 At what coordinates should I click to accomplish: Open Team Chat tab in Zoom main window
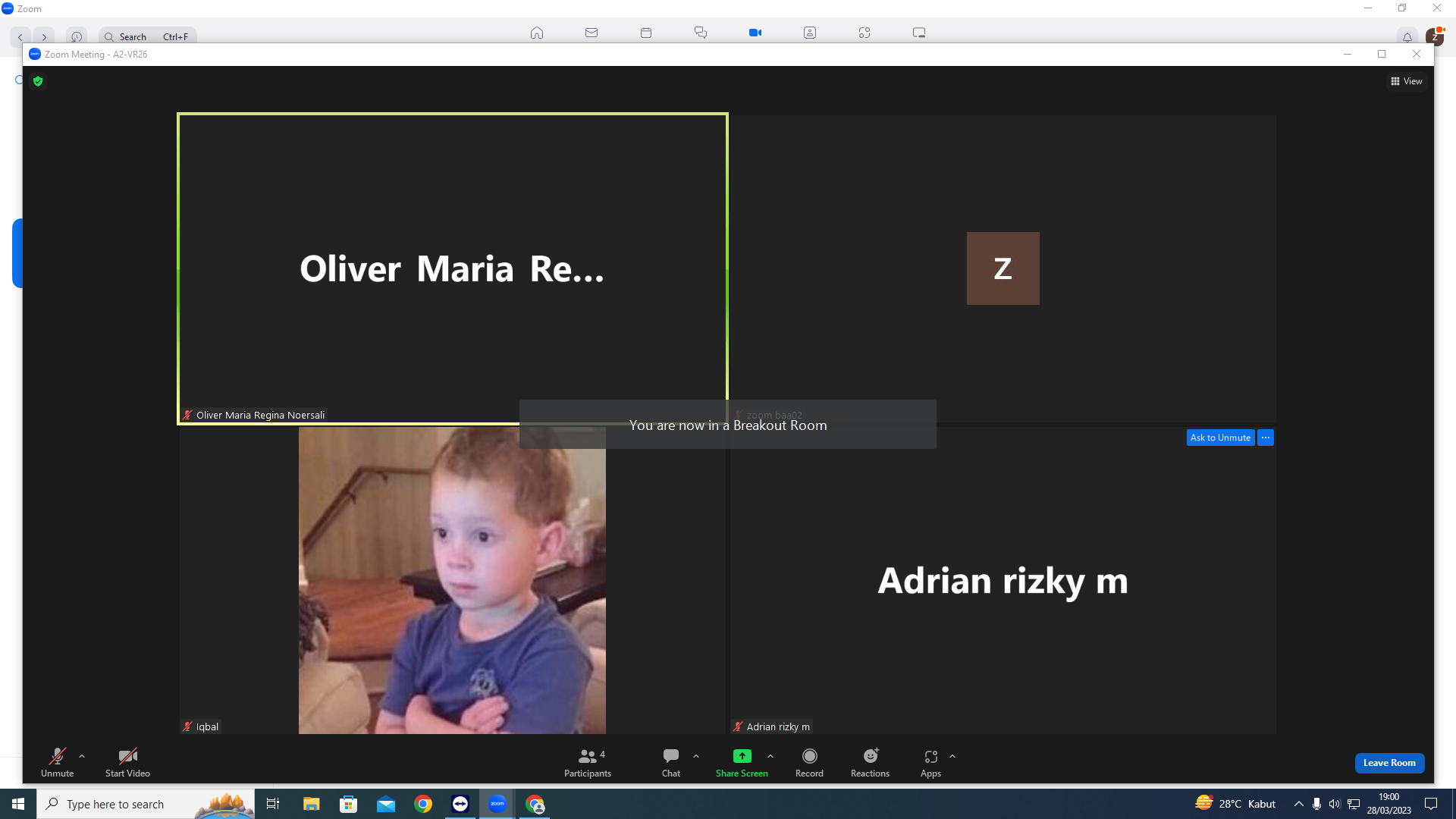point(701,33)
